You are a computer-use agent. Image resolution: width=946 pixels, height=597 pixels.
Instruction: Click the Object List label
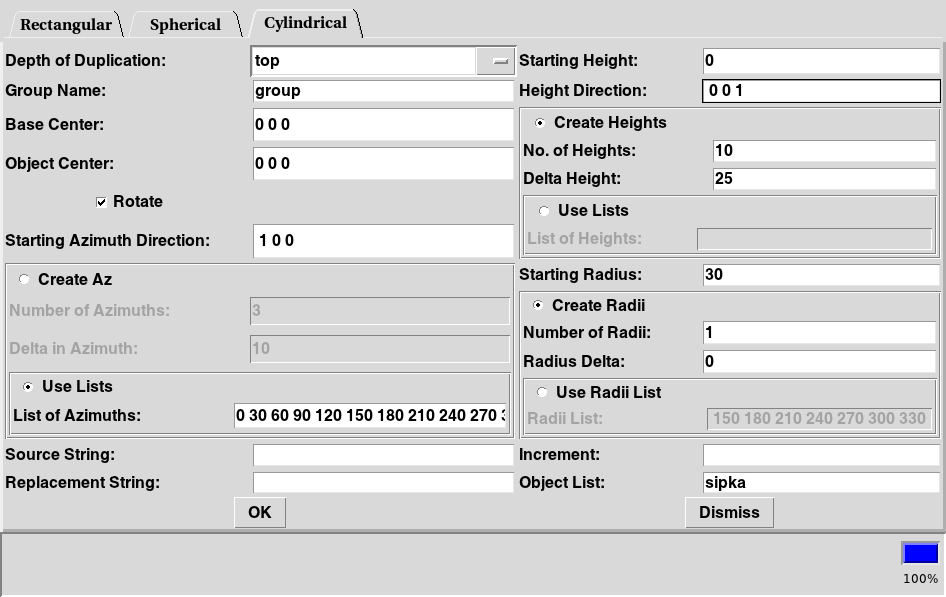pyautogui.click(x=562, y=482)
